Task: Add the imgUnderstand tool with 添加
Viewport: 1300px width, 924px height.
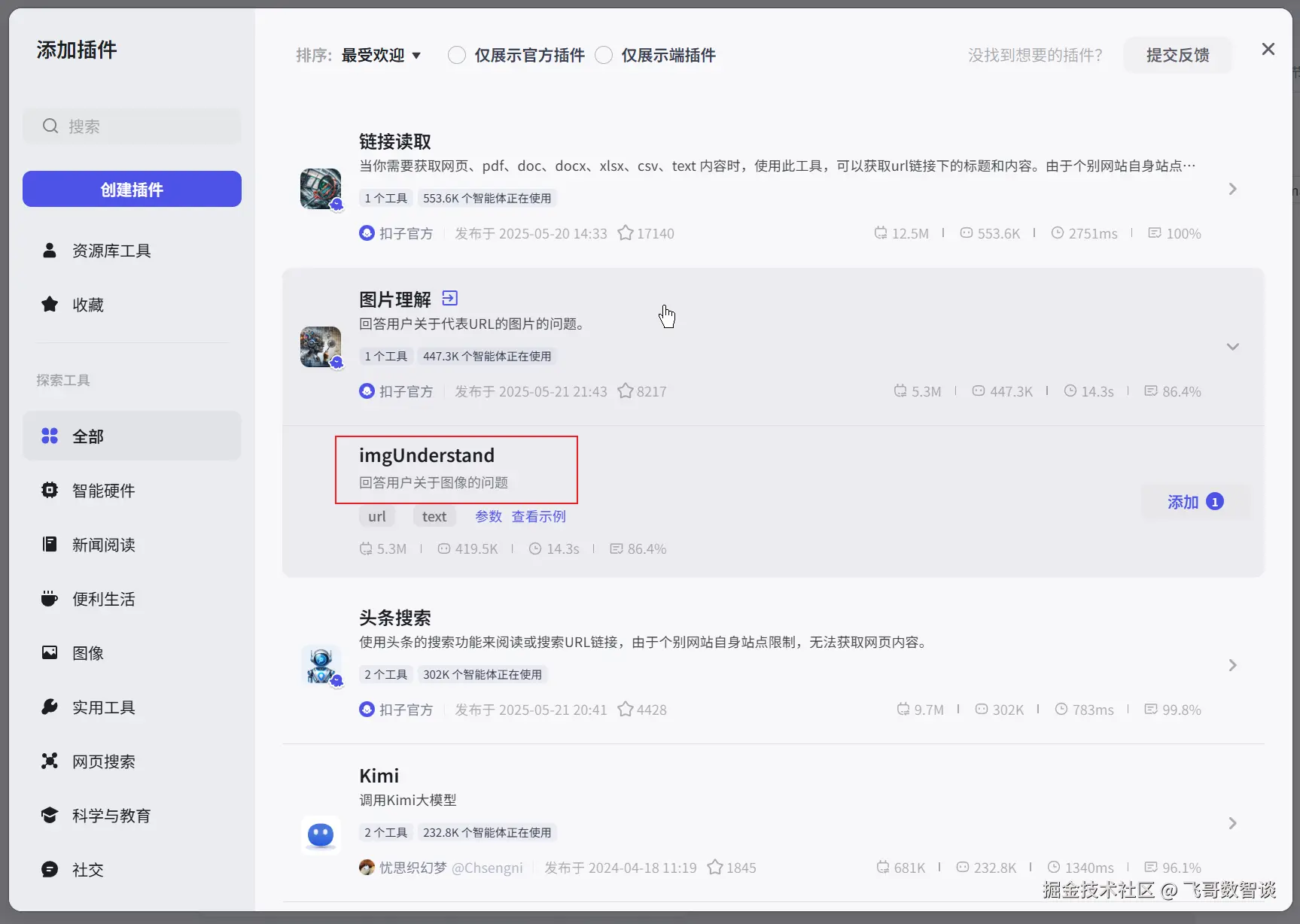Action: pos(1195,502)
